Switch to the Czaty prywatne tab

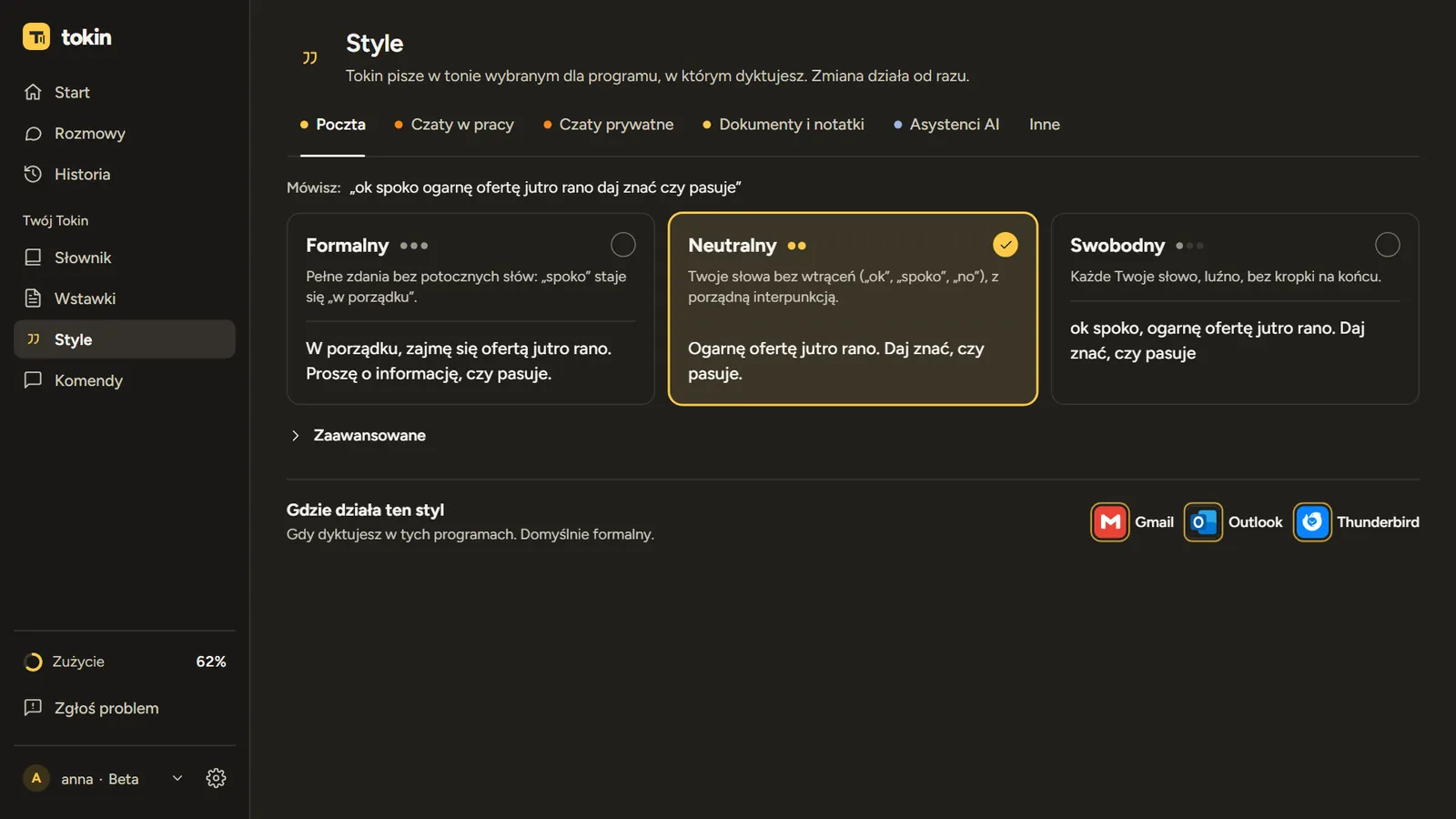pyautogui.click(x=608, y=125)
